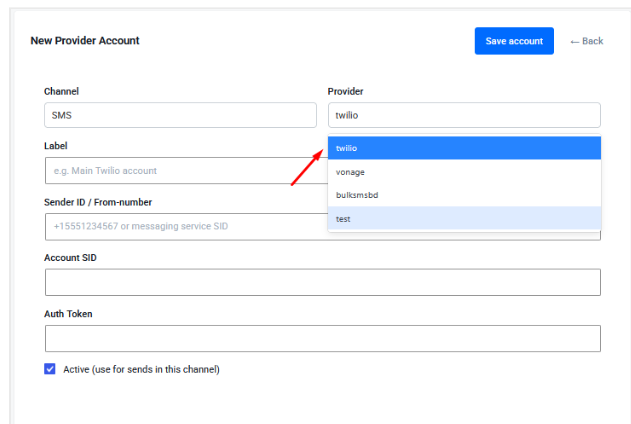Click the Save account button

point(514,41)
